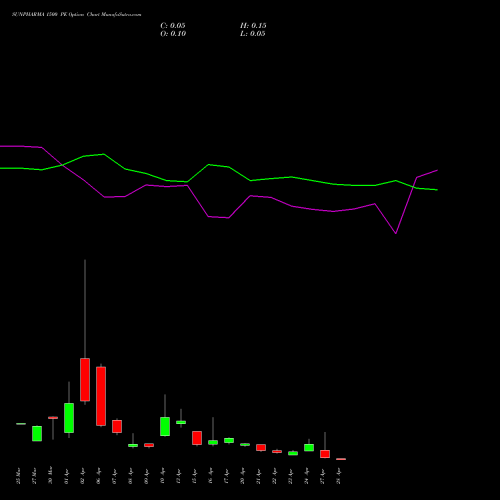Click the red candle above 15 Apr
The image size is (500, 500).
pos(197,438)
